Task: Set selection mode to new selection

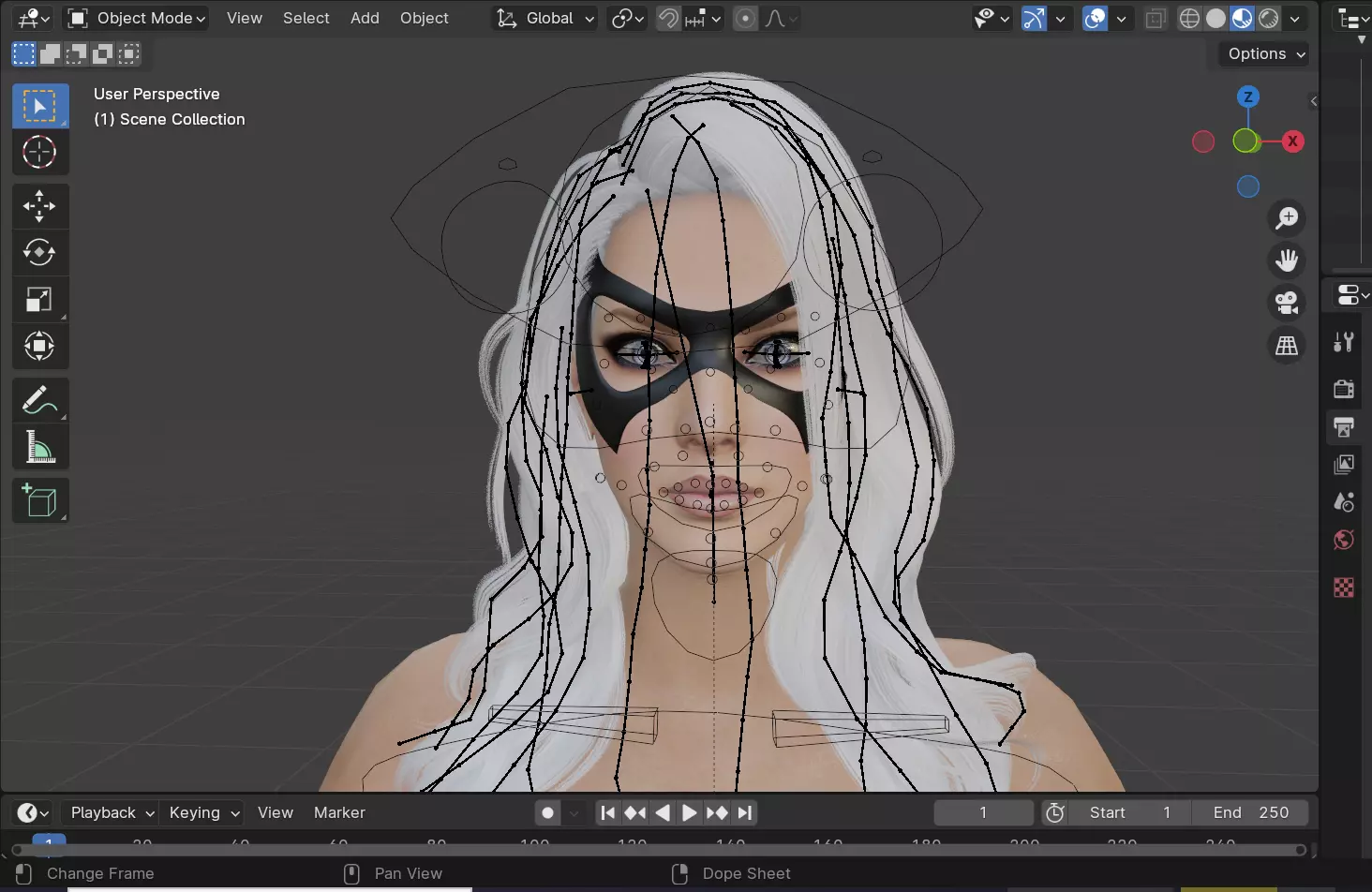Action: tap(23, 54)
